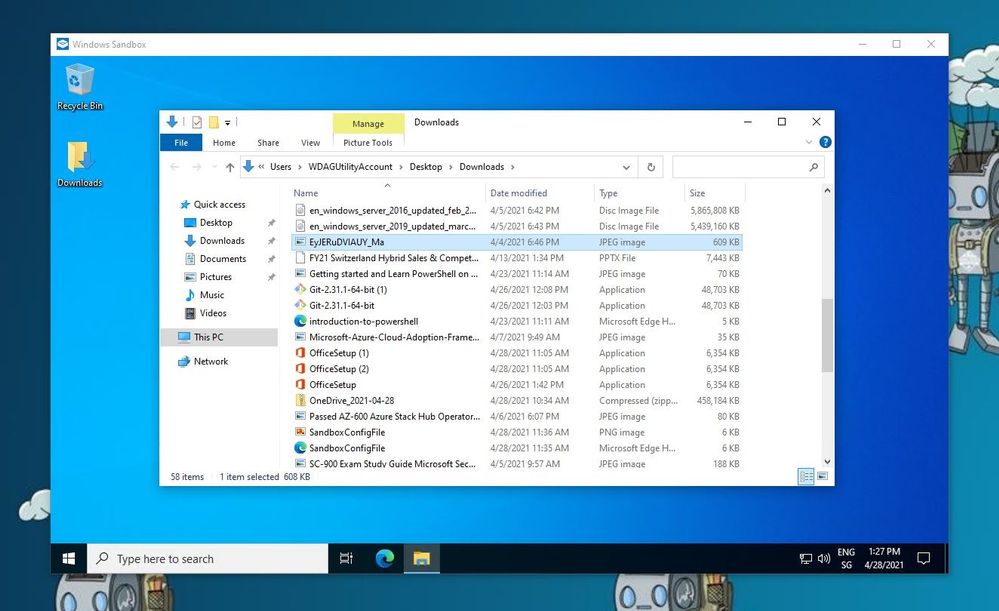Switch to Details view layout button

point(806,476)
